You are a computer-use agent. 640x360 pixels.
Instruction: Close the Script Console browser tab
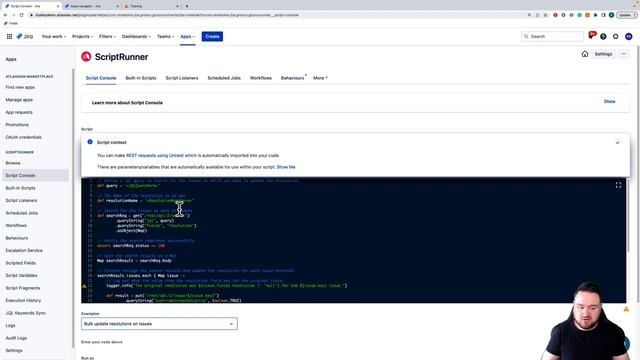coord(57,6)
